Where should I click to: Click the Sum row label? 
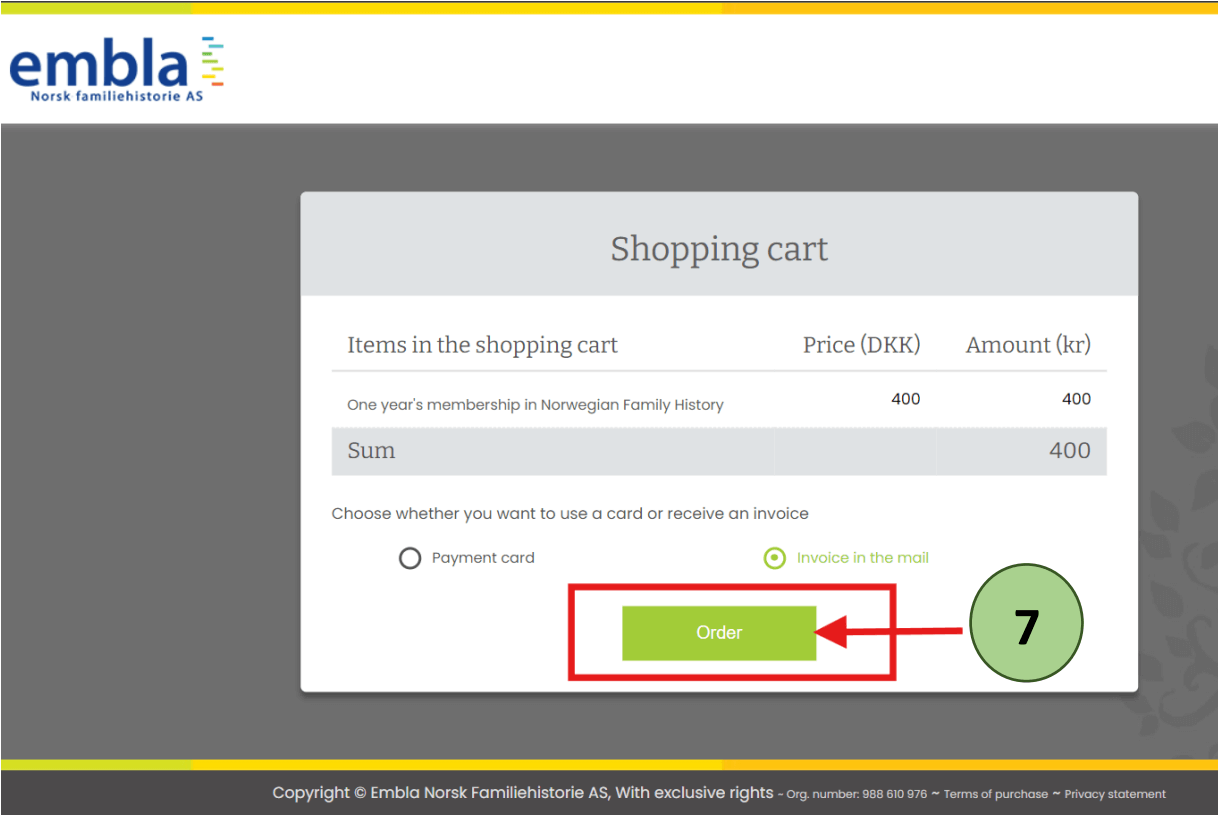coord(371,451)
